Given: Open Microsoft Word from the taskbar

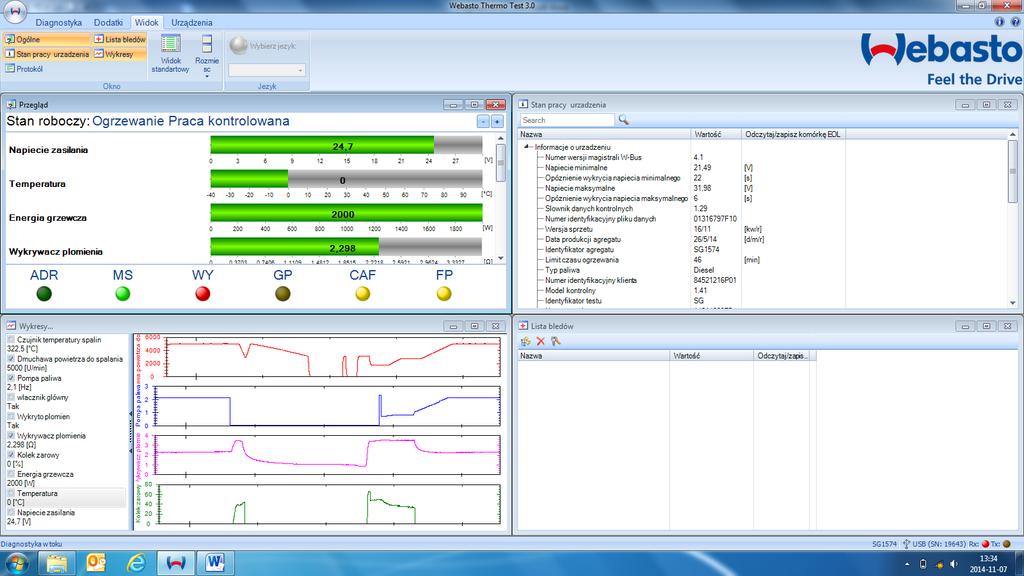Looking at the screenshot, I should (x=215, y=563).
